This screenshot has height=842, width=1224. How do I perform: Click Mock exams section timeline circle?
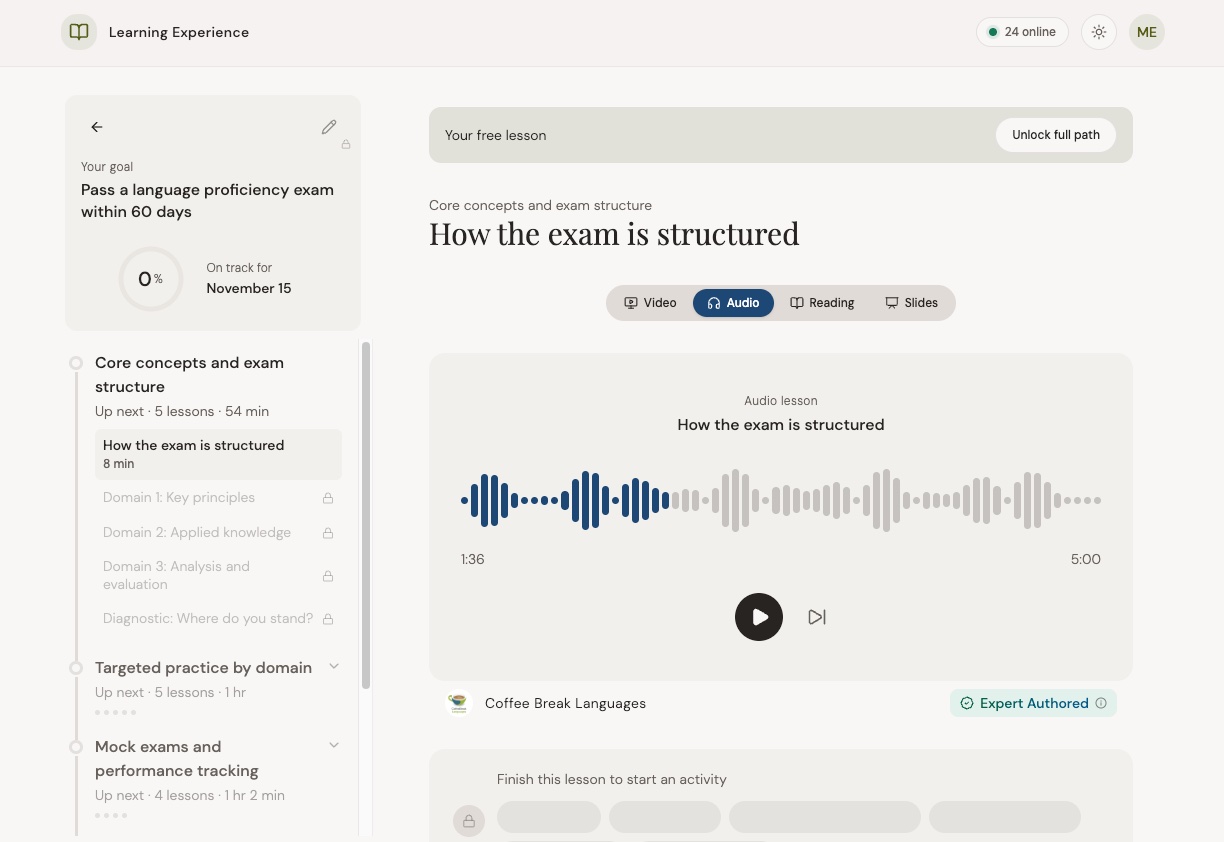point(76,747)
